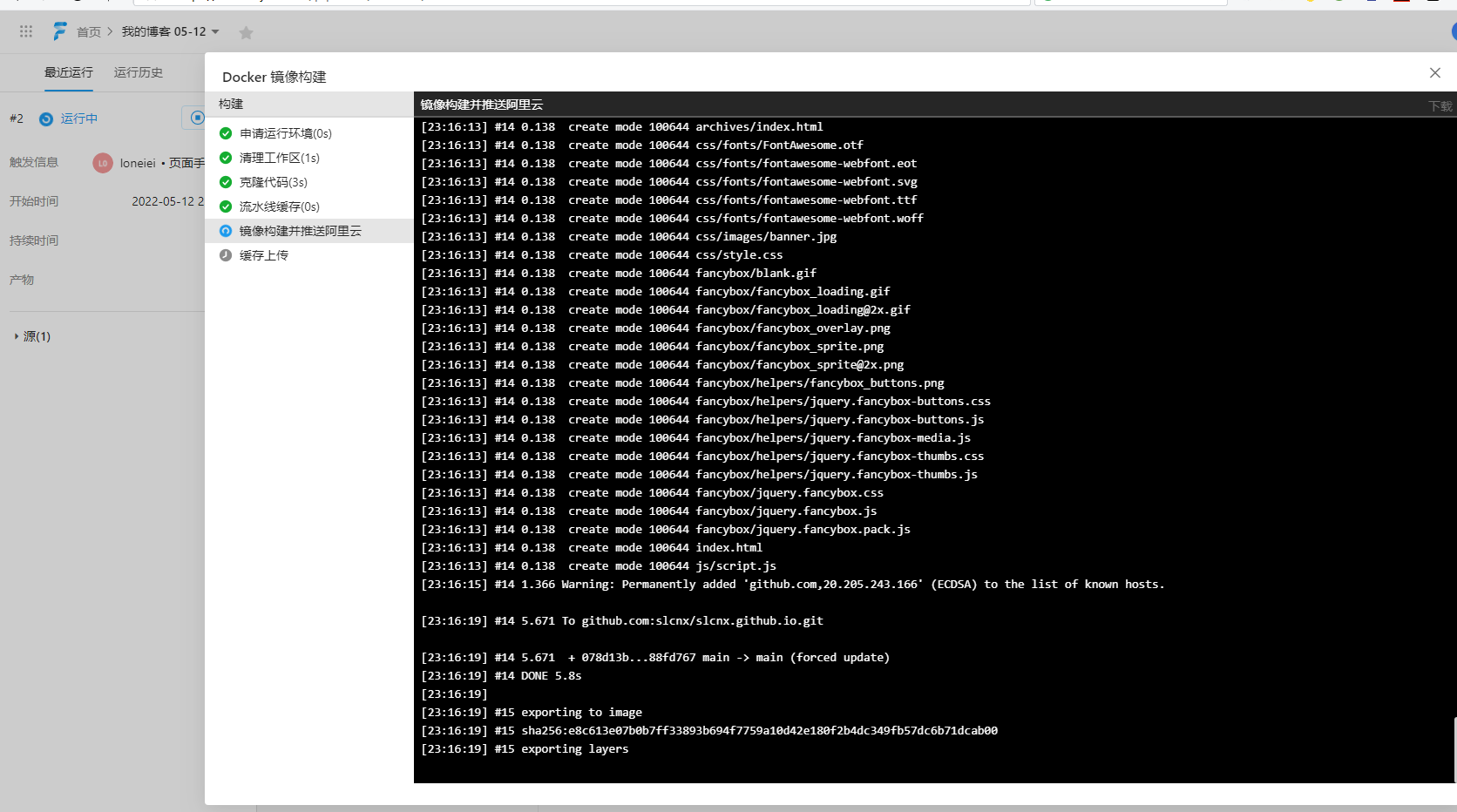Click the log line 'exporting layers'

[525, 749]
